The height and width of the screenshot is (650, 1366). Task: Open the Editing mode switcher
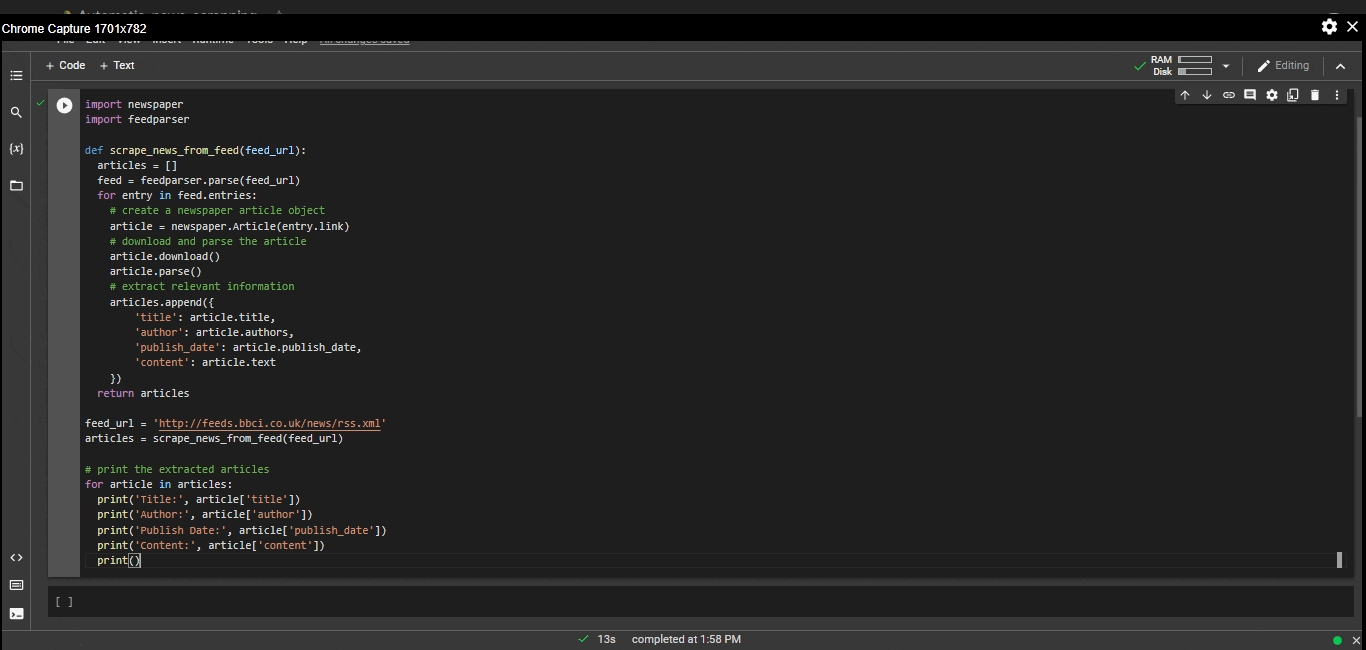coord(1283,66)
